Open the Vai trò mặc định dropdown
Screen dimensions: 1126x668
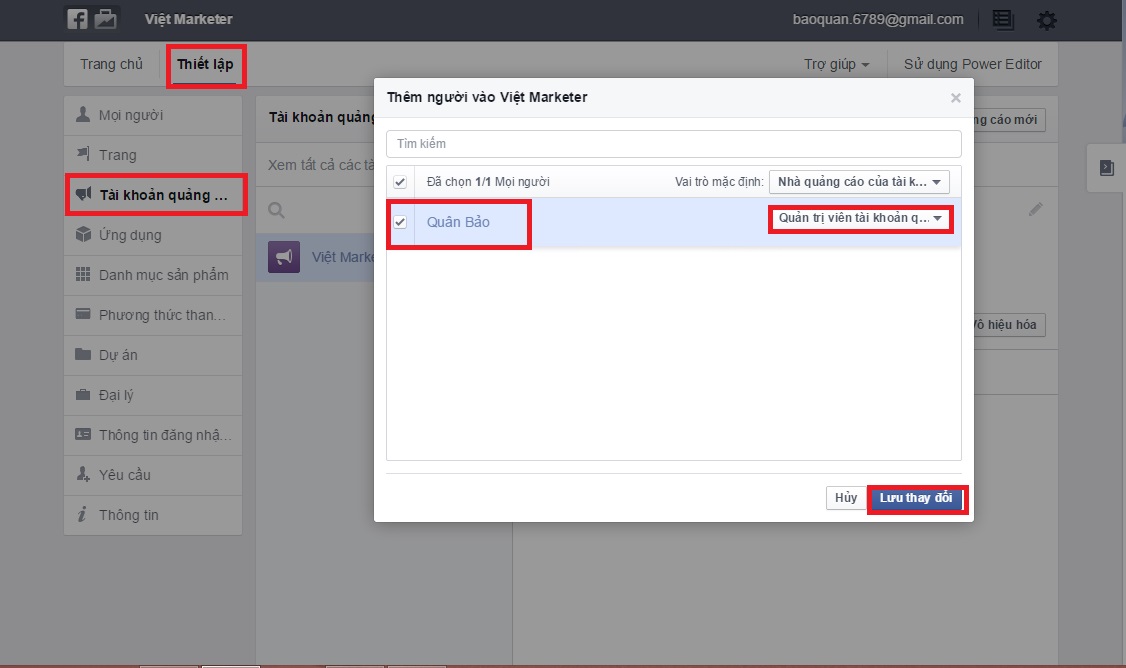(x=859, y=182)
